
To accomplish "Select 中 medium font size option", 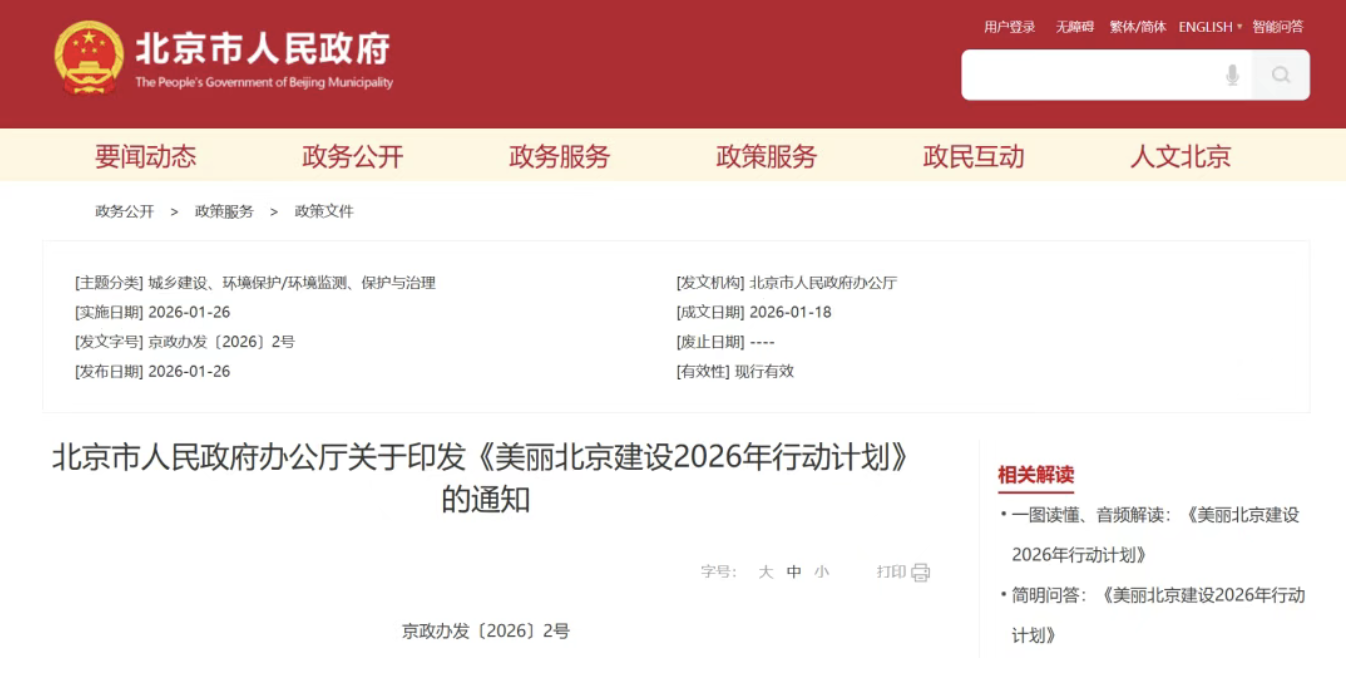I will [x=795, y=571].
